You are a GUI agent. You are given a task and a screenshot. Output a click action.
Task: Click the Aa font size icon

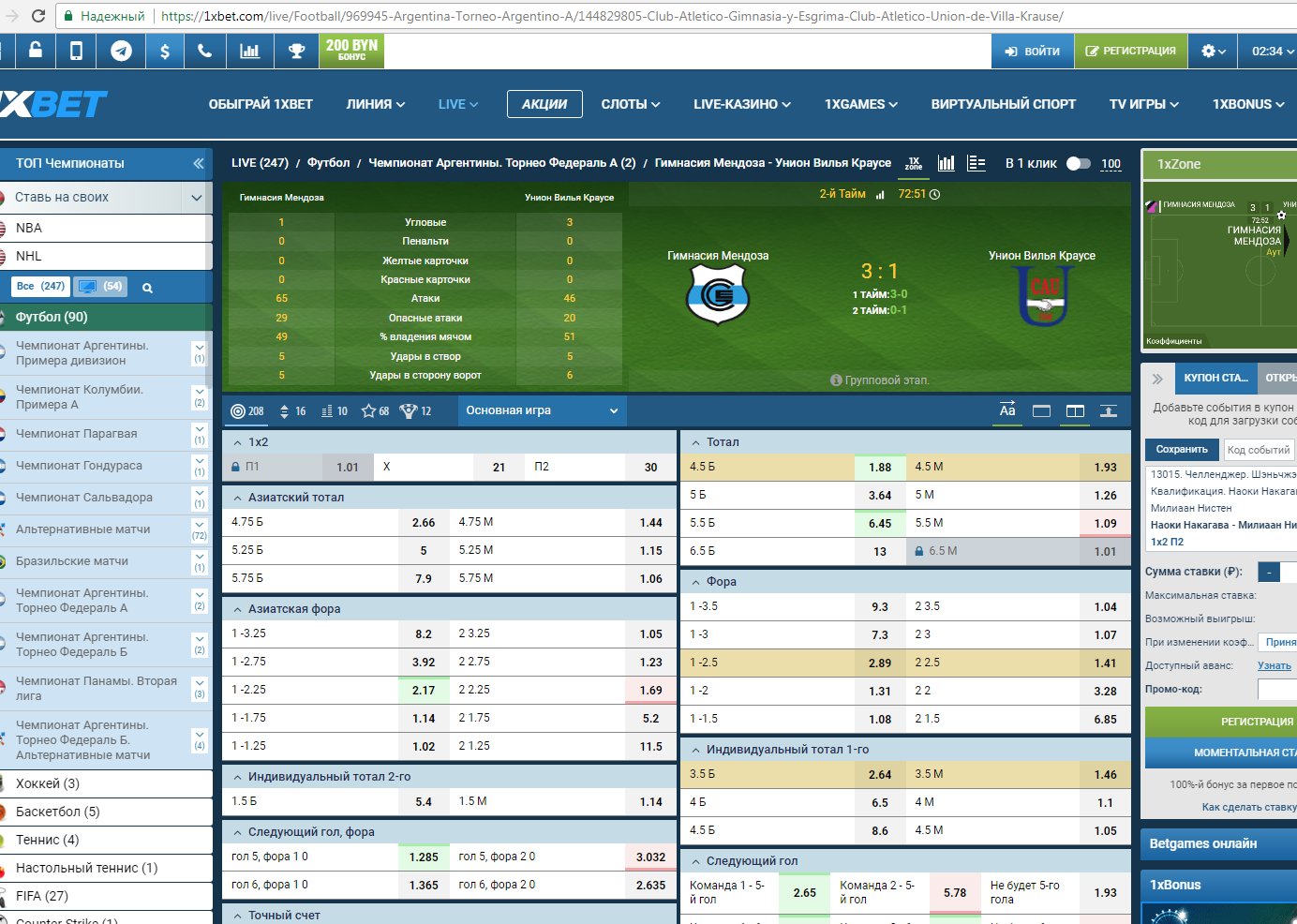coord(1007,410)
